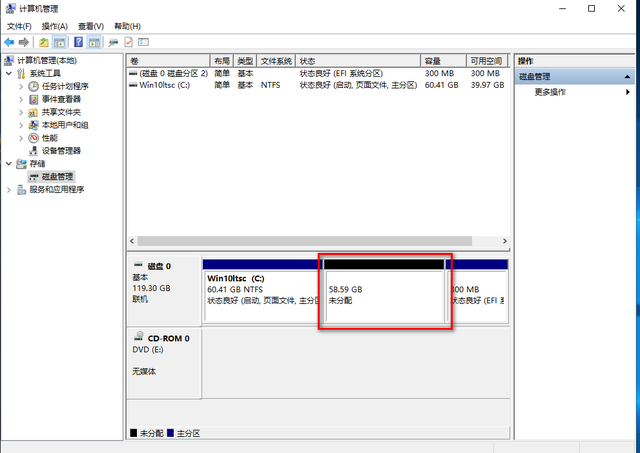The width and height of the screenshot is (640, 453).
Task: Click the 服务和应用程序 icon
Action: click(x=21, y=189)
